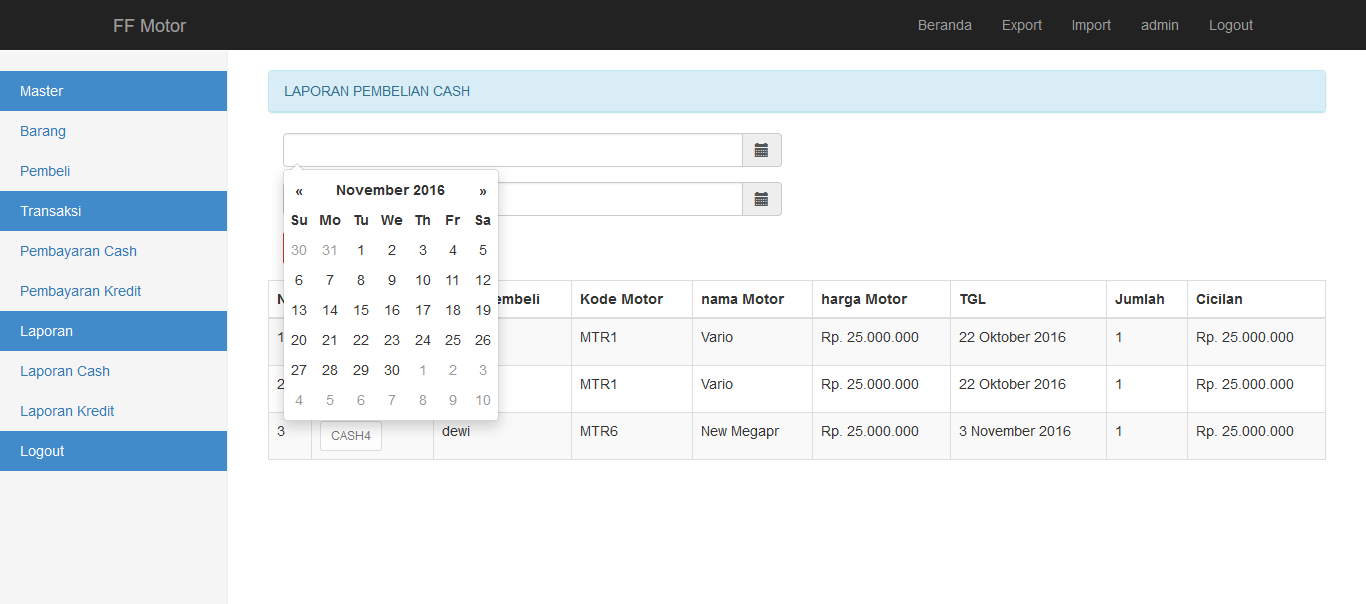The height and width of the screenshot is (604, 1366).
Task: Open Pembeli in the sidebar
Action: click(113, 171)
